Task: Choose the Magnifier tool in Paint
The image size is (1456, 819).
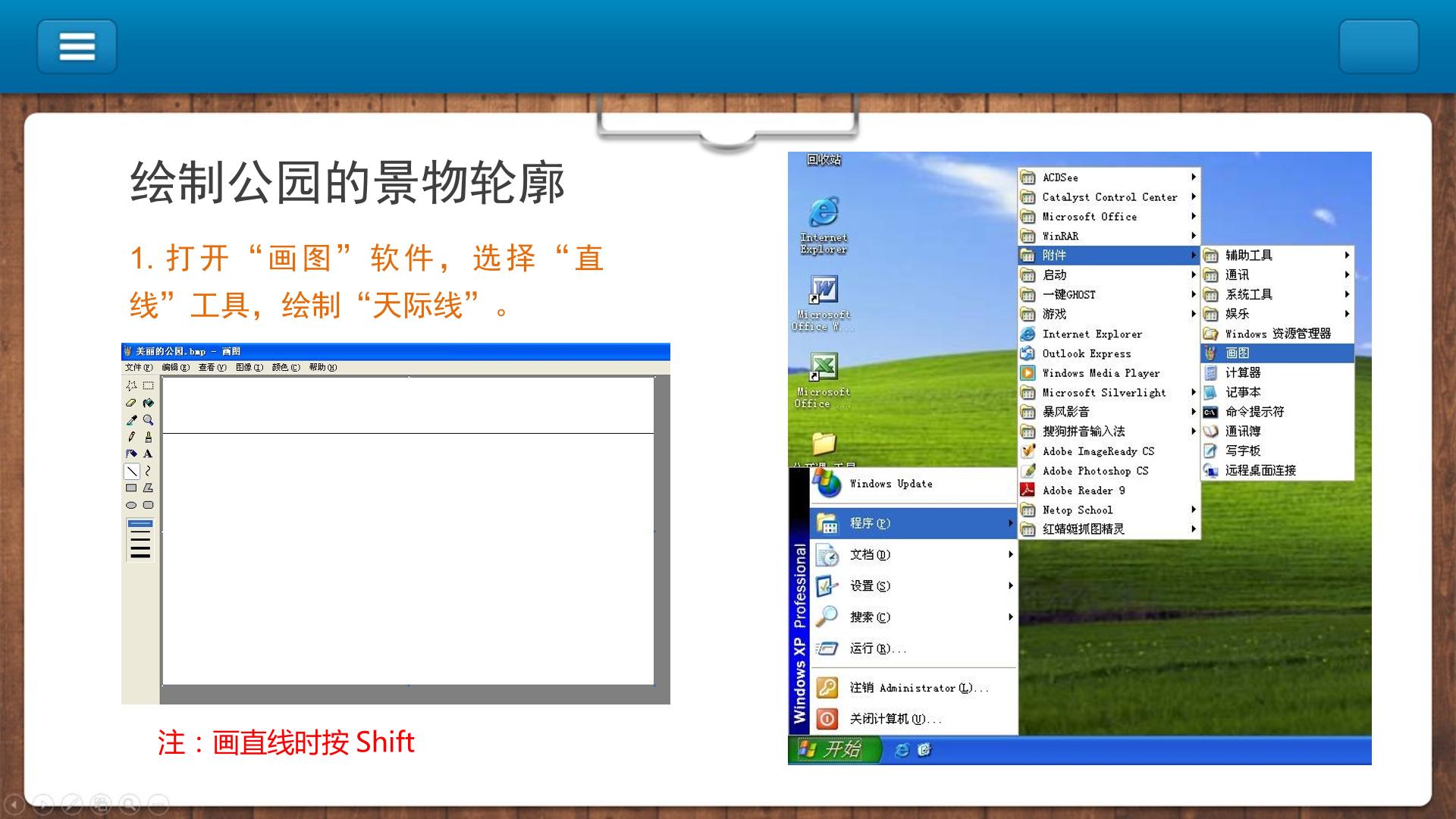Action: coord(149,420)
